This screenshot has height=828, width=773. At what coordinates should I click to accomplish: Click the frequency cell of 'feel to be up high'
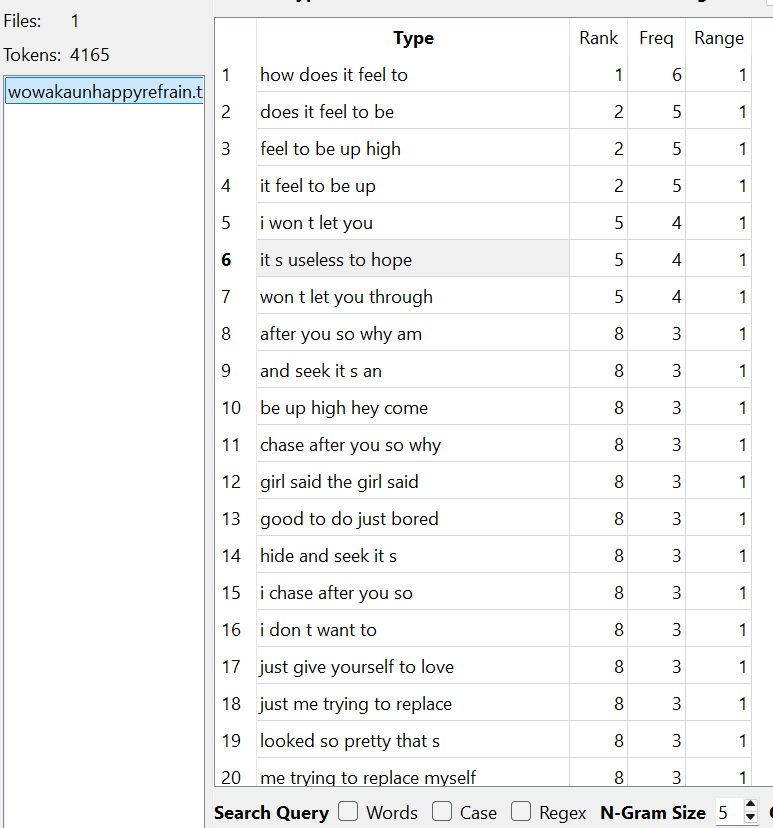657,149
